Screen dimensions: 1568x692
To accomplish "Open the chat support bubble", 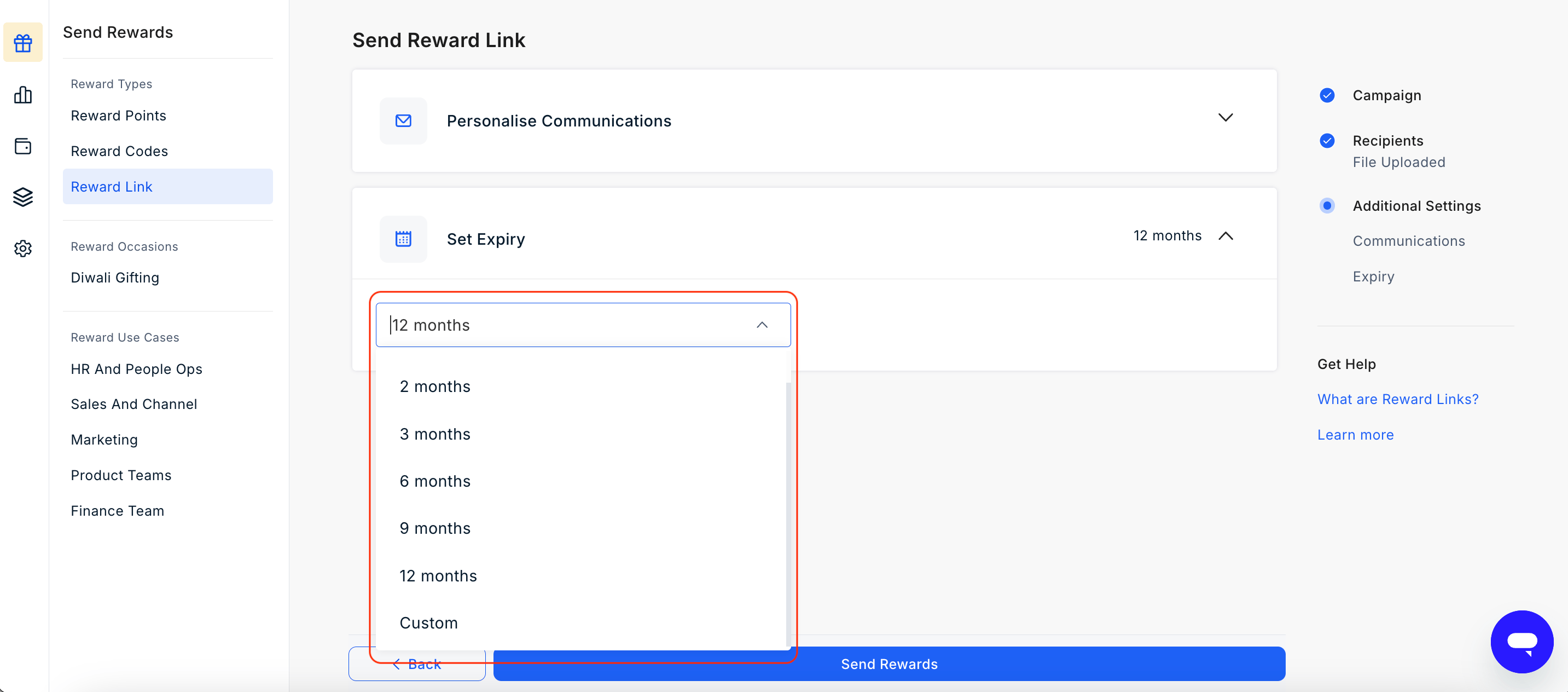I will (x=1521, y=642).
